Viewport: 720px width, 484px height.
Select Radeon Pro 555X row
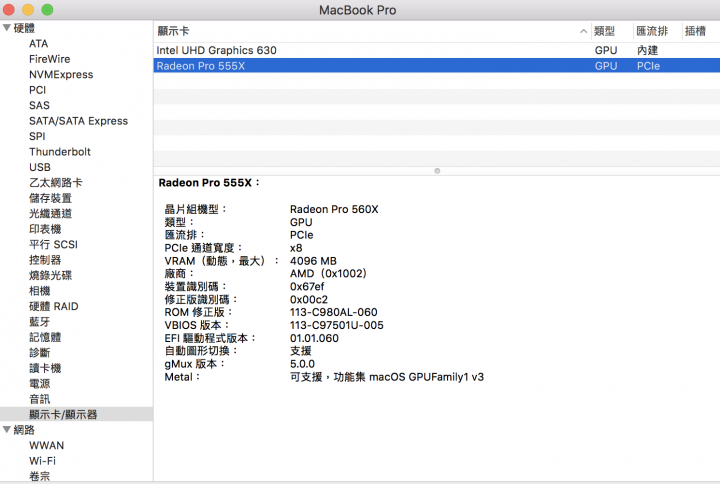tap(437, 66)
